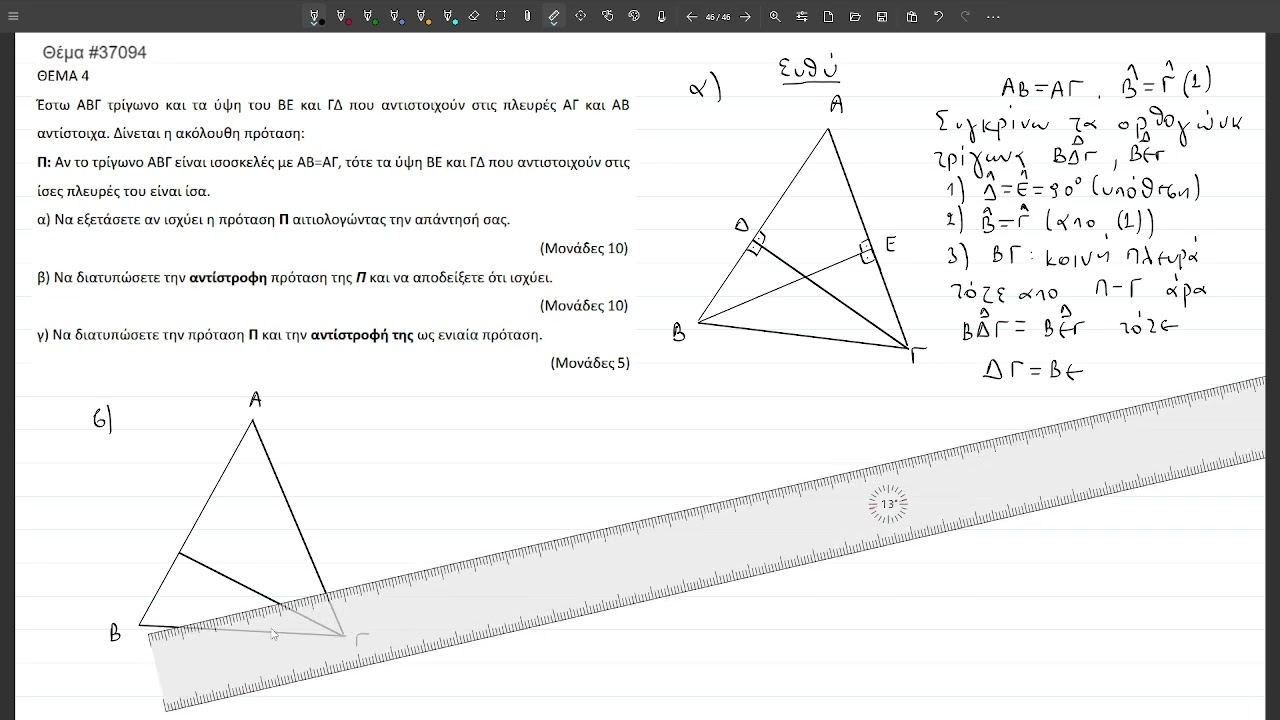Open the hamburger menu
The height and width of the screenshot is (720, 1280).
click(x=13, y=16)
